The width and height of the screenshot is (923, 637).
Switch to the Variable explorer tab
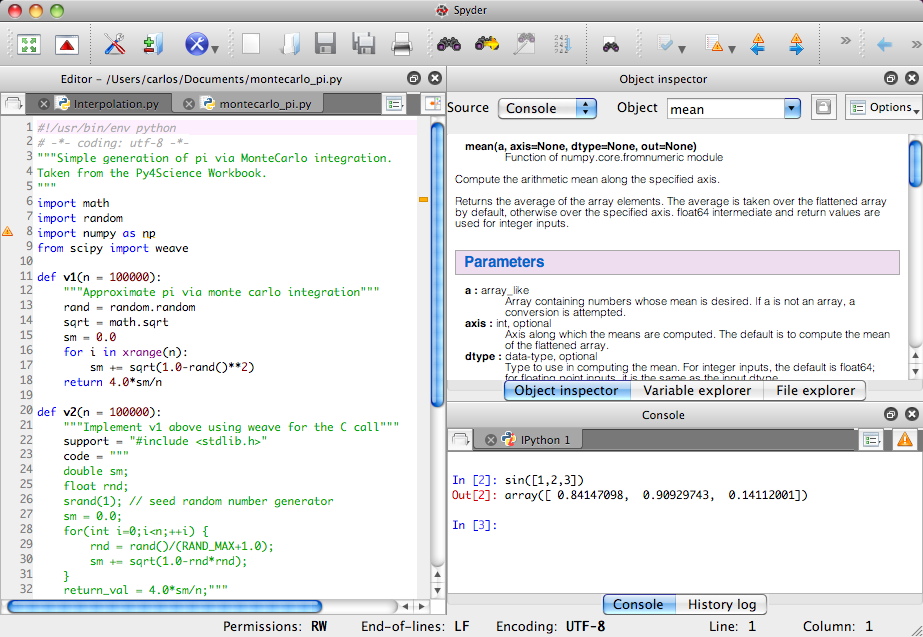pyautogui.click(x=697, y=390)
